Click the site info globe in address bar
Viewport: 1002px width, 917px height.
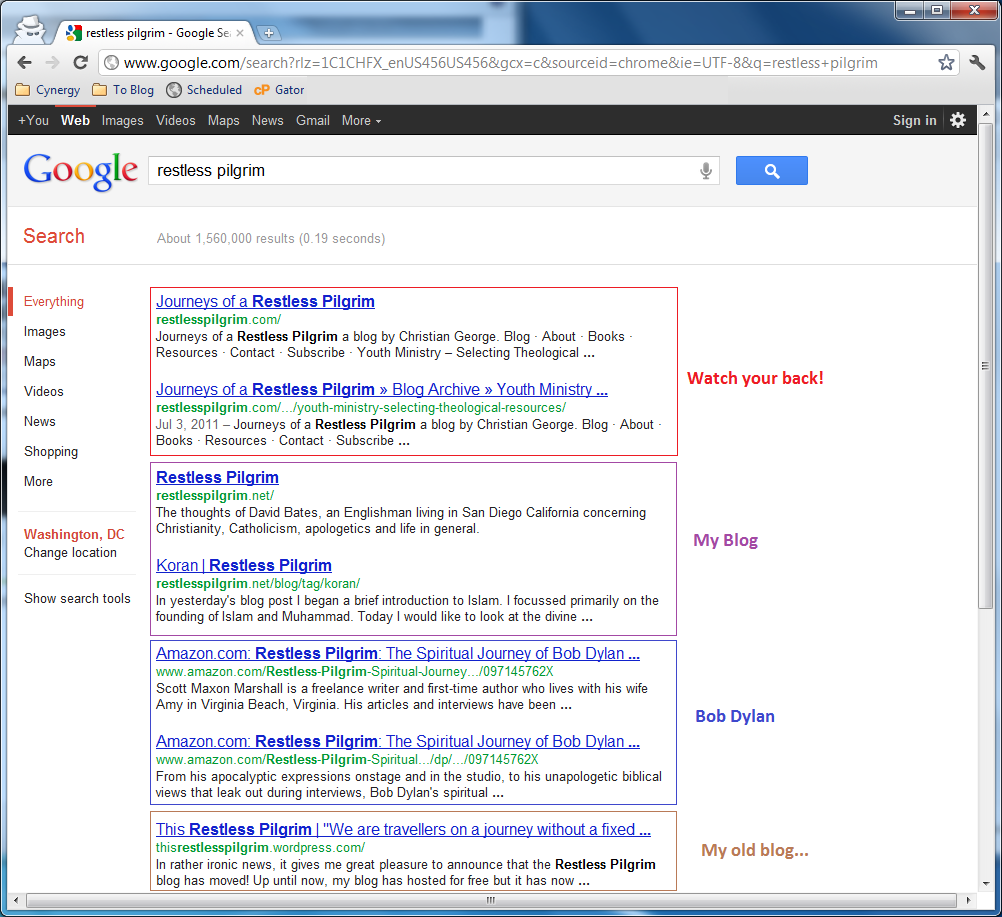pyautogui.click(x=112, y=63)
